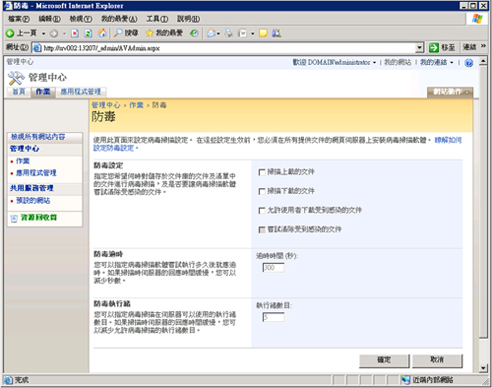492x388 pixels.
Task: Click the 取消 (Cancel) button
Action: (437, 360)
